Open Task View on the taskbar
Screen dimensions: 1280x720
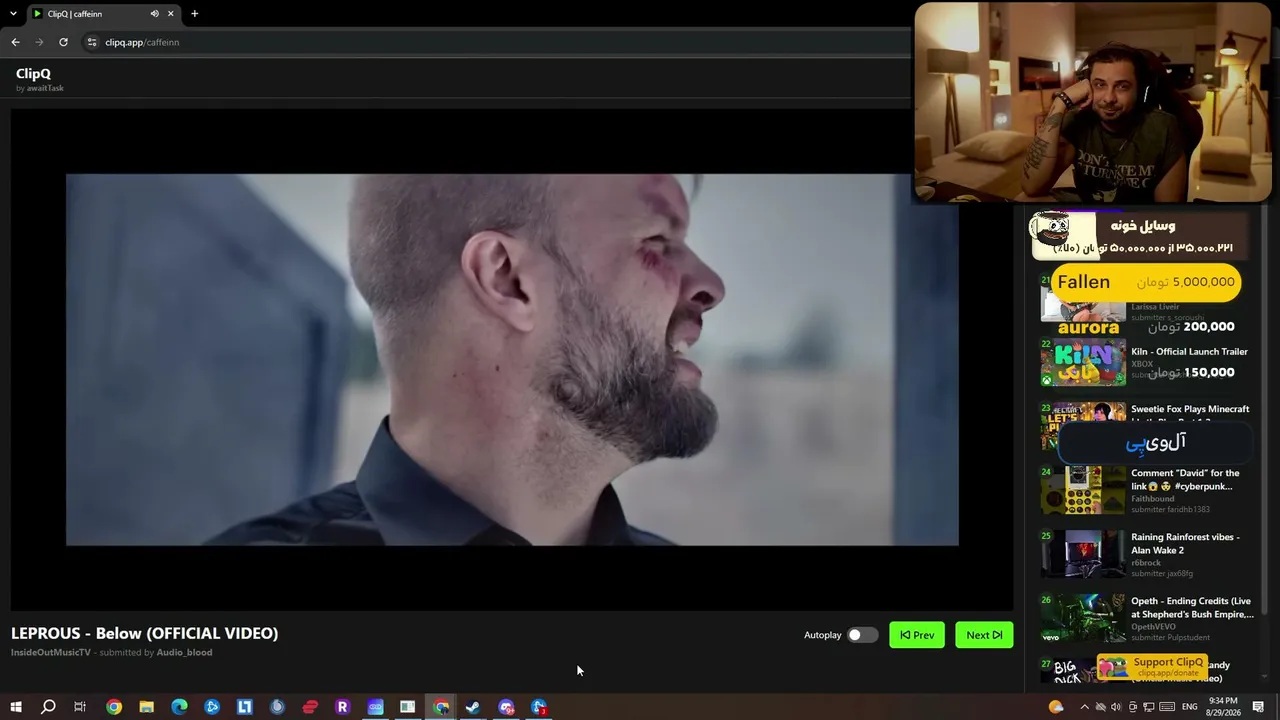click(80, 707)
